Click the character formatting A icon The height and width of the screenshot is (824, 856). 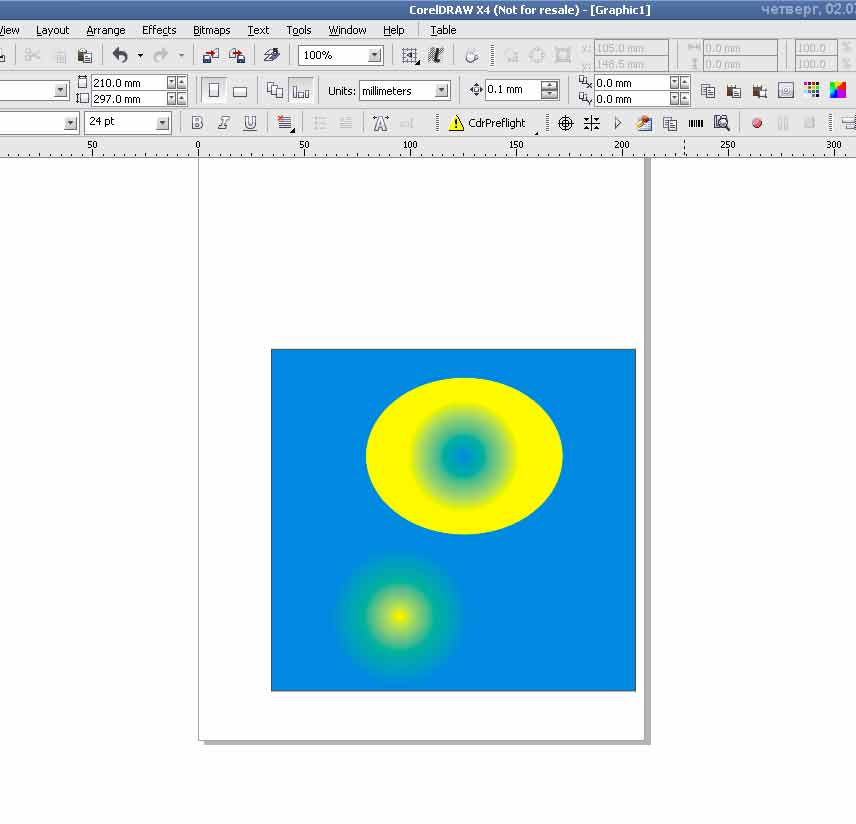[381, 123]
